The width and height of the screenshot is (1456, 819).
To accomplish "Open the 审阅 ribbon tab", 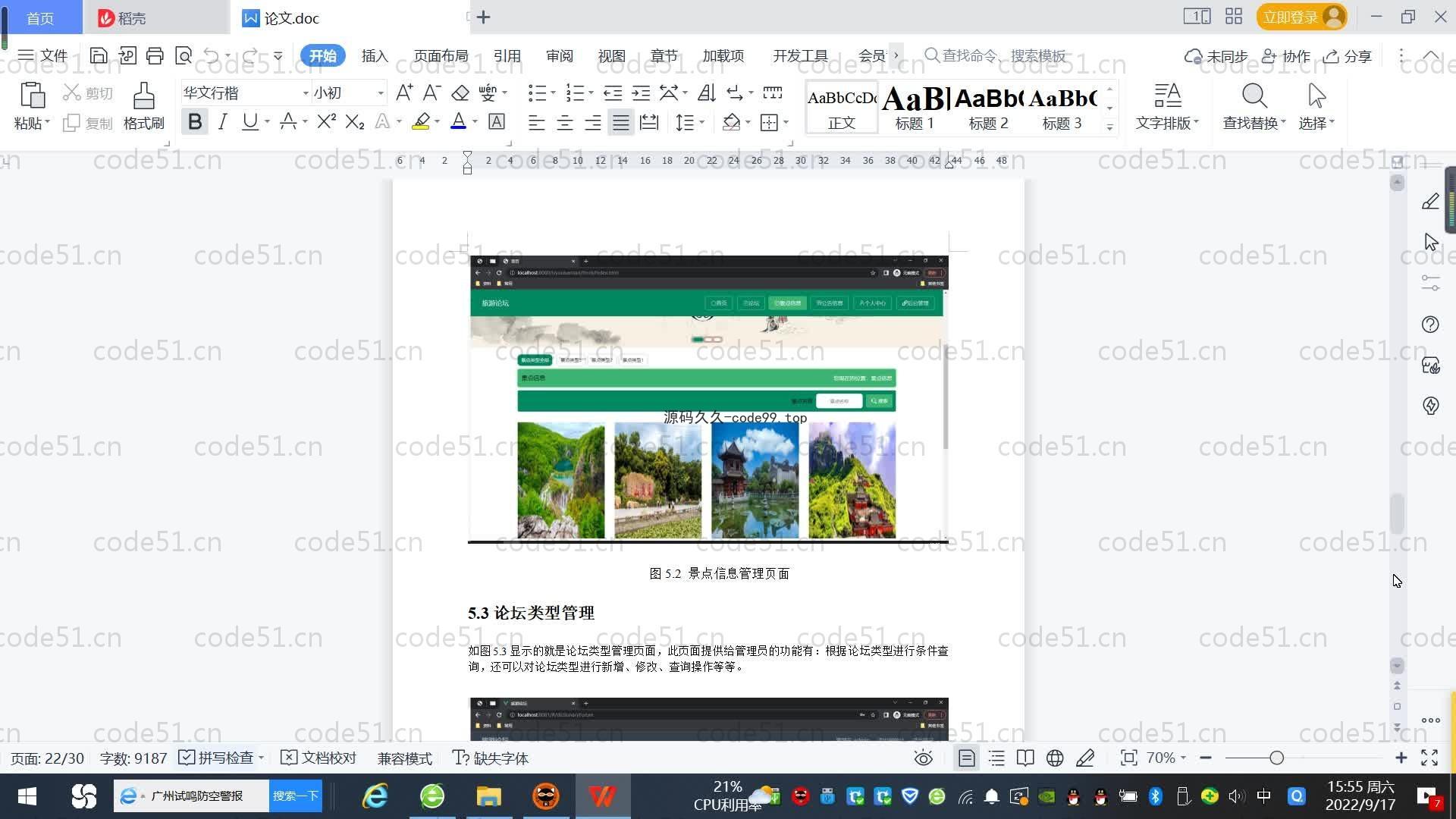I will click(560, 55).
